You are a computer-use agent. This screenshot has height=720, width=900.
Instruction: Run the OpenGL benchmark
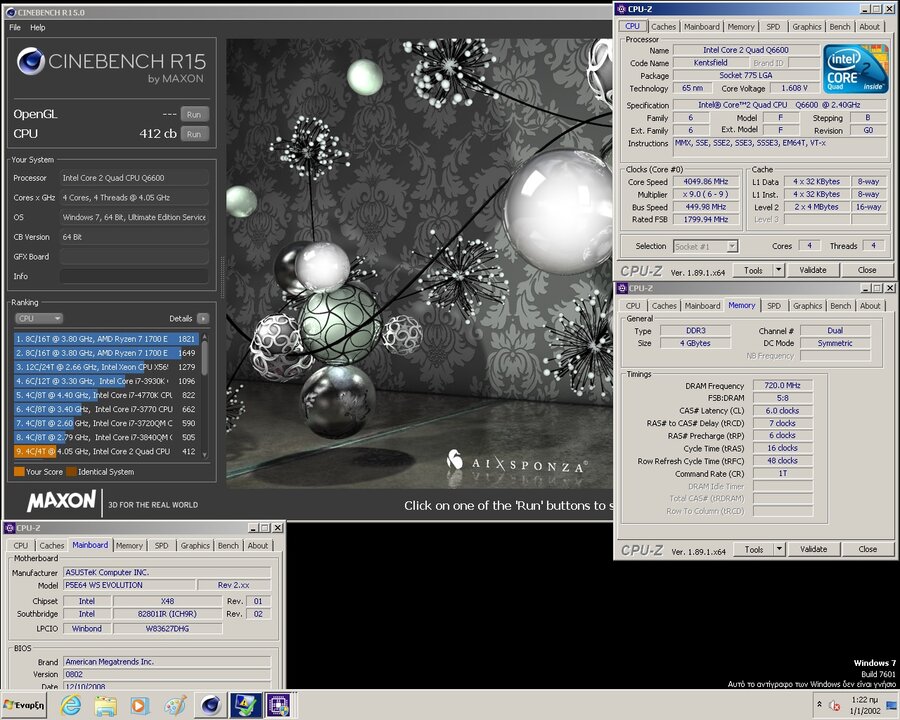[x=194, y=114]
